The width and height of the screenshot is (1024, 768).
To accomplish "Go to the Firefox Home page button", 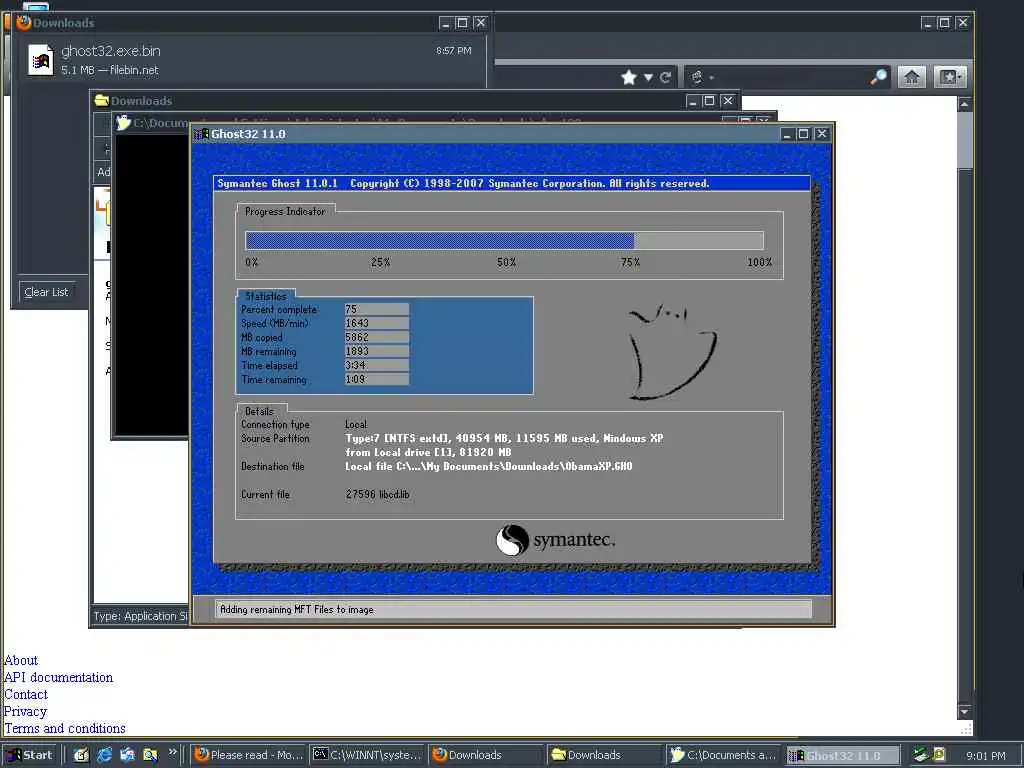I will pyautogui.click(x=912, y=77).
